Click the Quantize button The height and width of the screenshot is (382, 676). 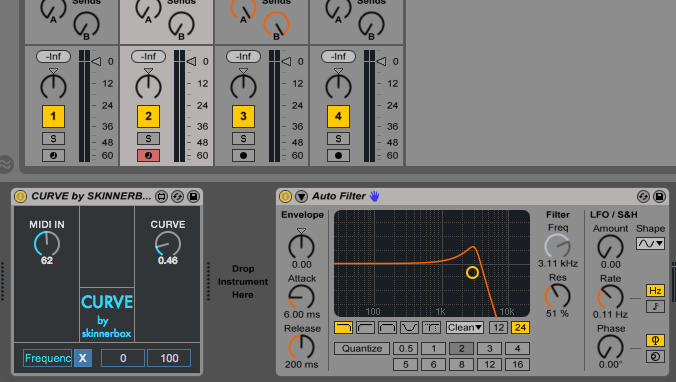[x=362, y=348]
